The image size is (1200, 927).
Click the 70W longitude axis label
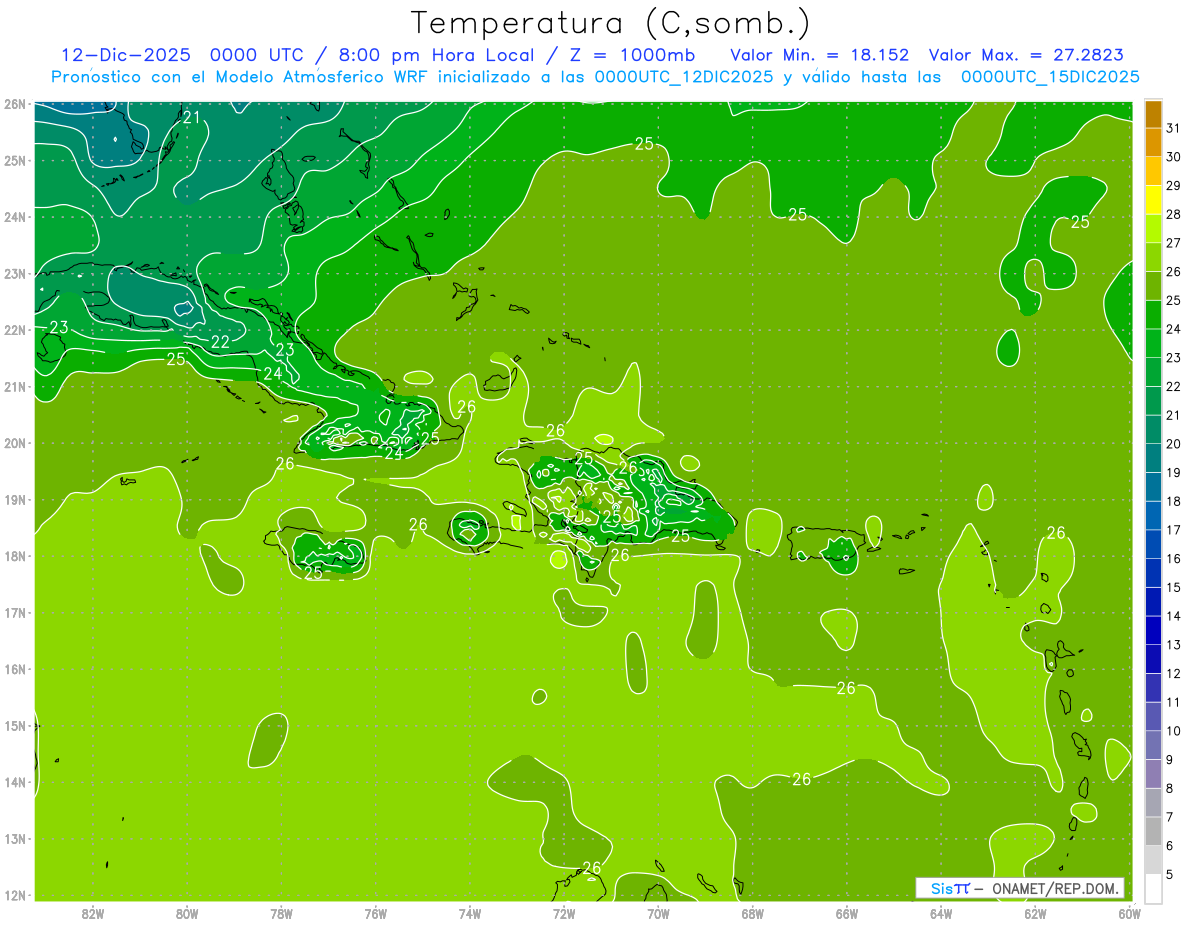658,913
